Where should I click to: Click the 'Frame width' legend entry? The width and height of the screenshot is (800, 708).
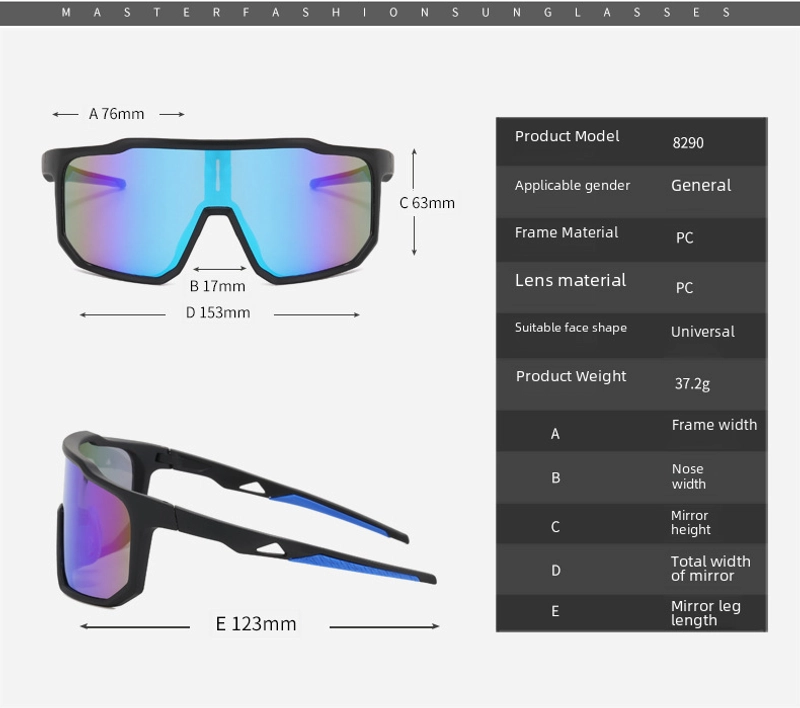[714, 425]
